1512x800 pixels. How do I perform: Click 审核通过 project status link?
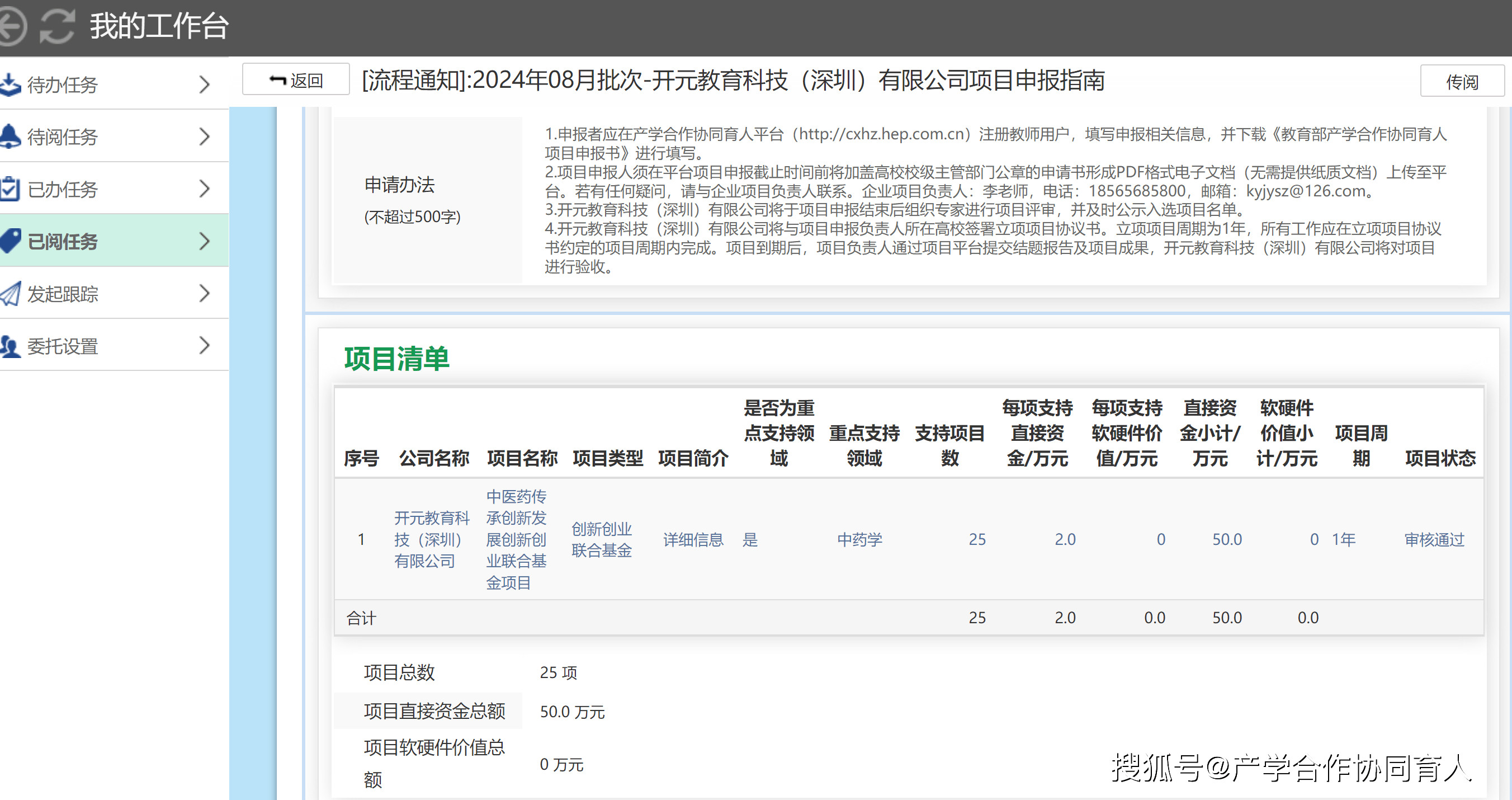1434,539
